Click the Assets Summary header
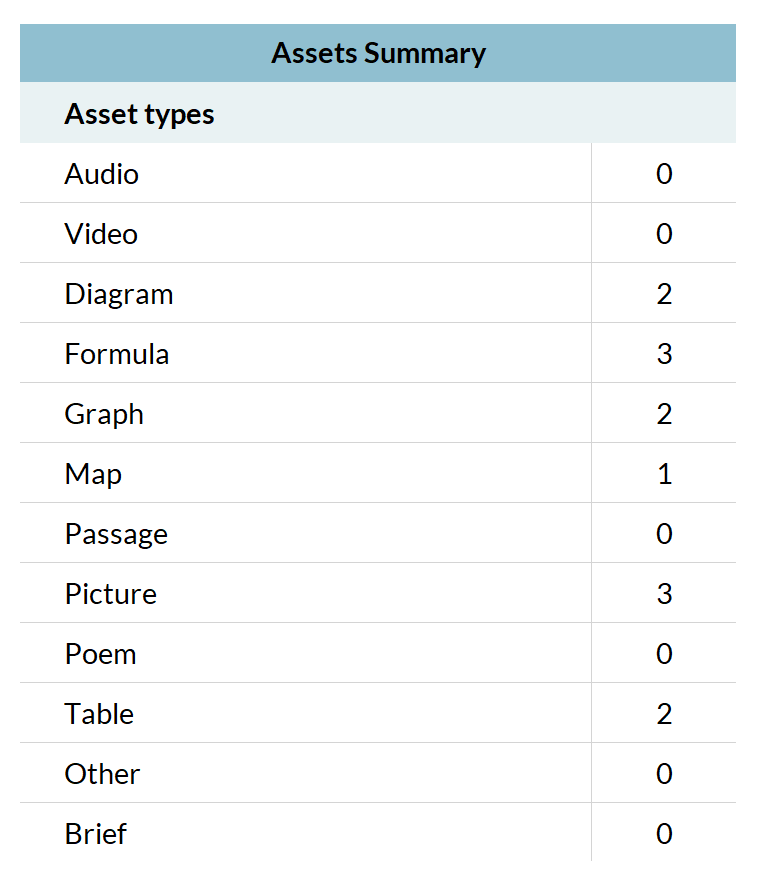 tap(378, 53)
